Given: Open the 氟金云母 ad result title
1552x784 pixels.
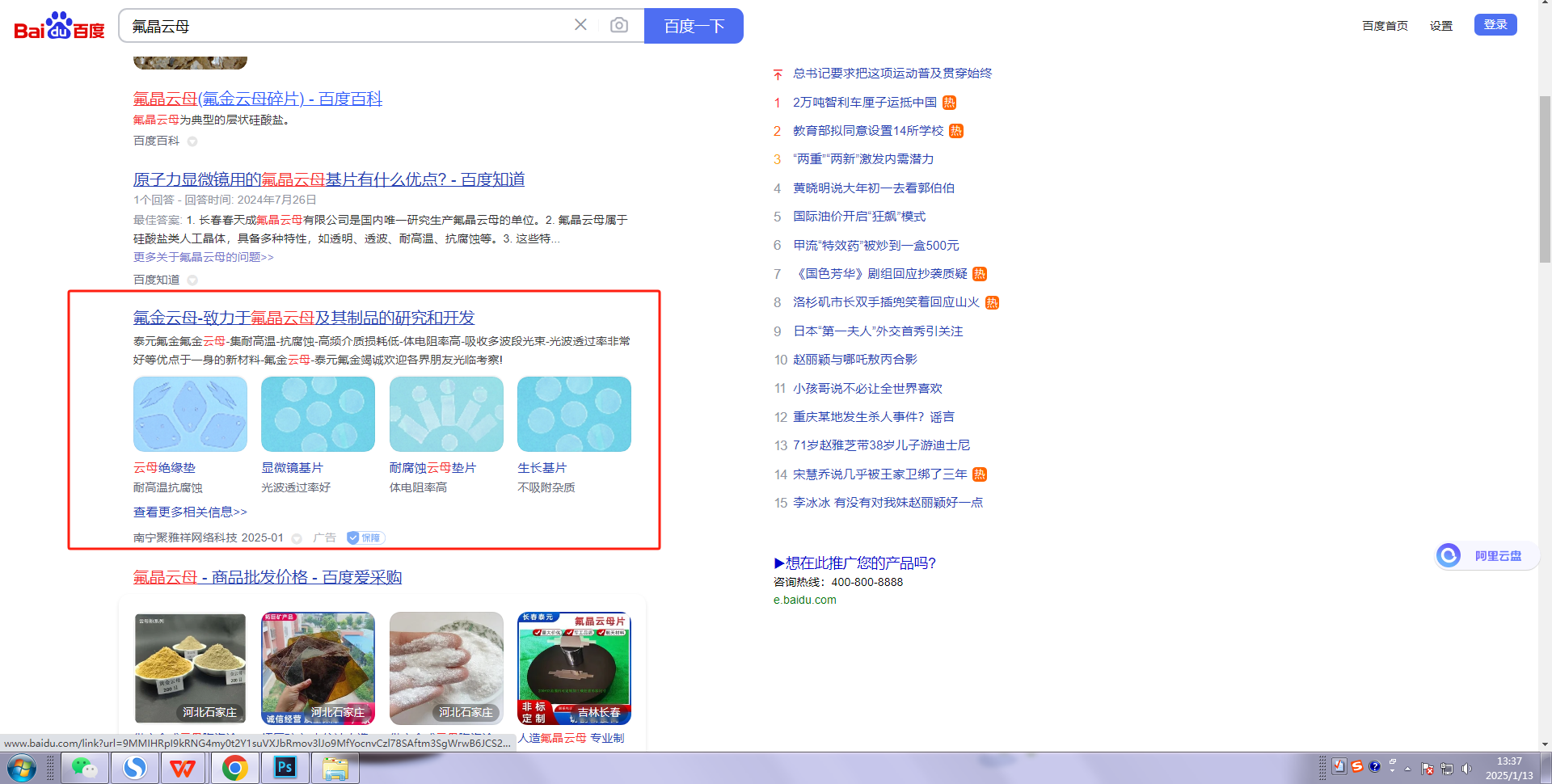Looking at the screenshot, I should [x=304, y=318].
